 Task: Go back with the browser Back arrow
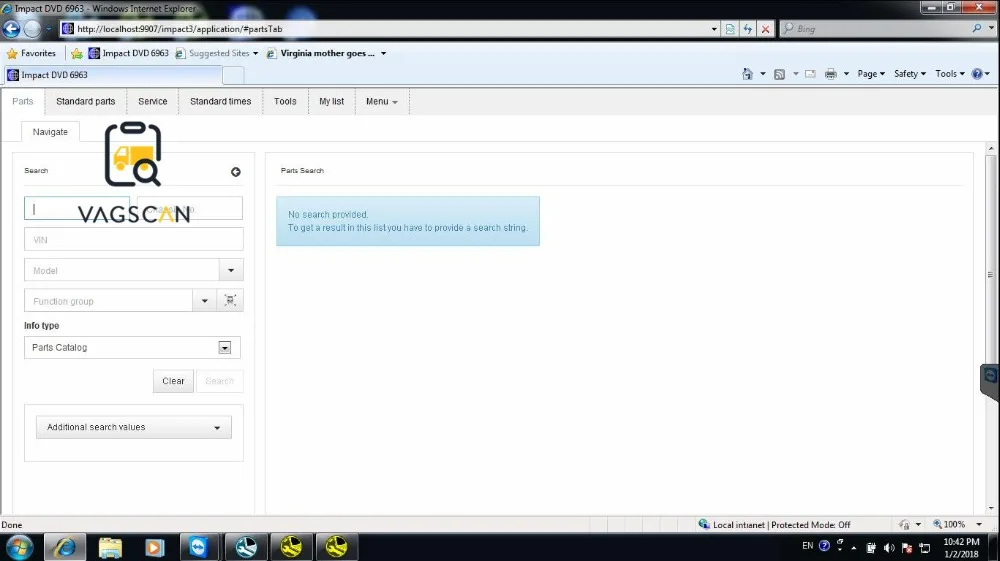pos(11,29)
